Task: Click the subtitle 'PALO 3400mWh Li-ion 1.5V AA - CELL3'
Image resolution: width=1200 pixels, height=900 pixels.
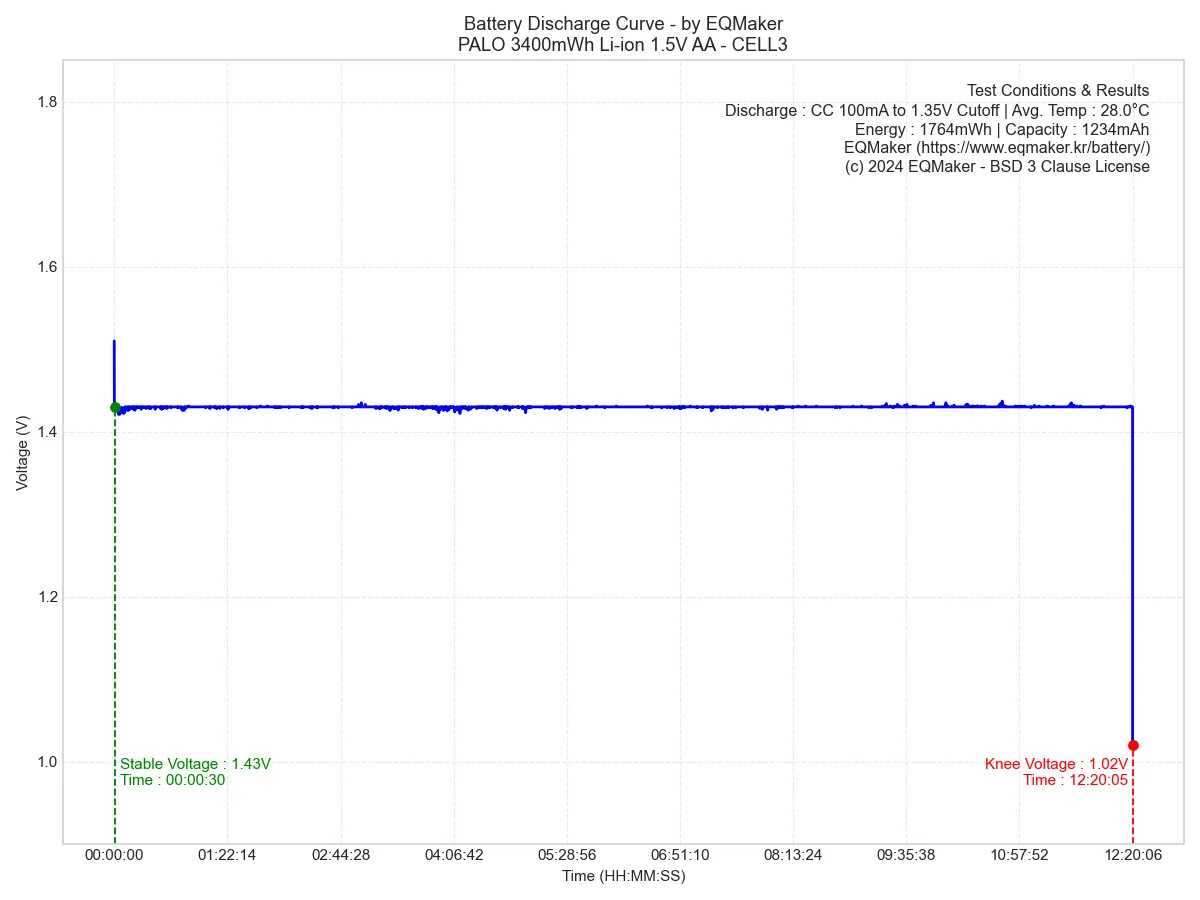Action: (623, 44)
